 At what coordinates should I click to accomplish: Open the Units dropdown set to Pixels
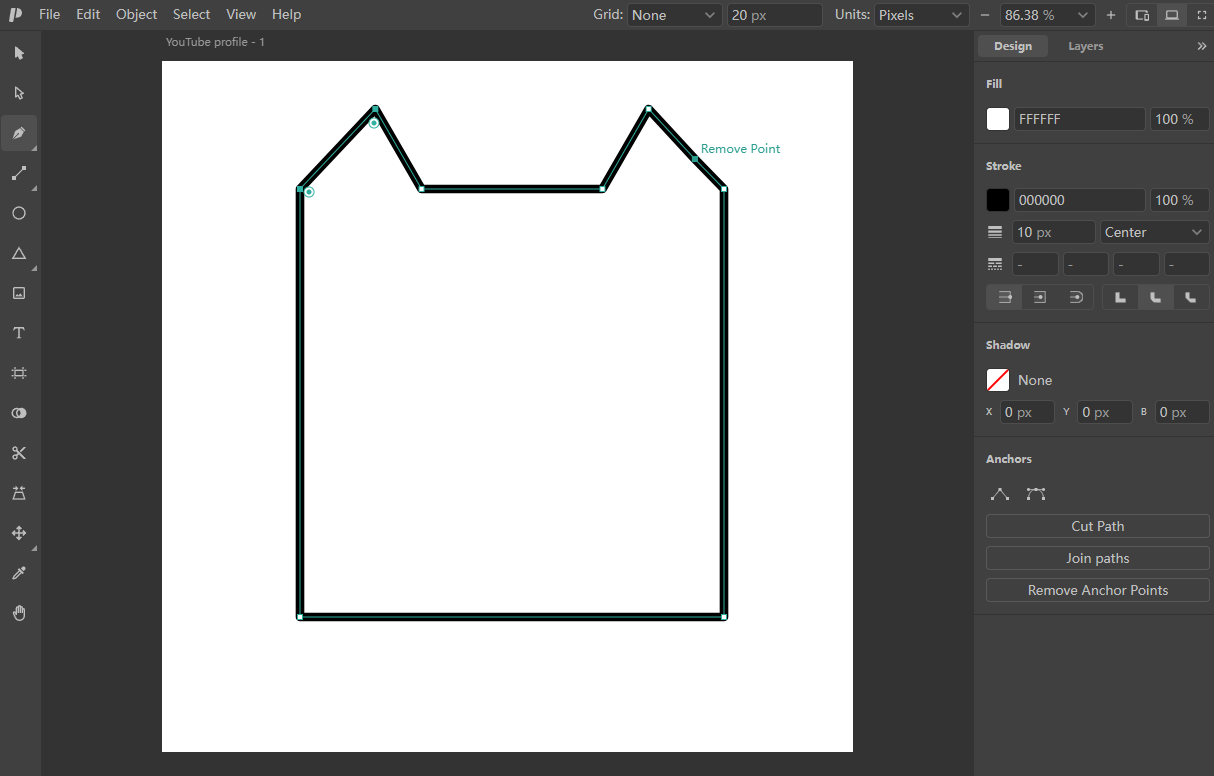click(921, 15)
